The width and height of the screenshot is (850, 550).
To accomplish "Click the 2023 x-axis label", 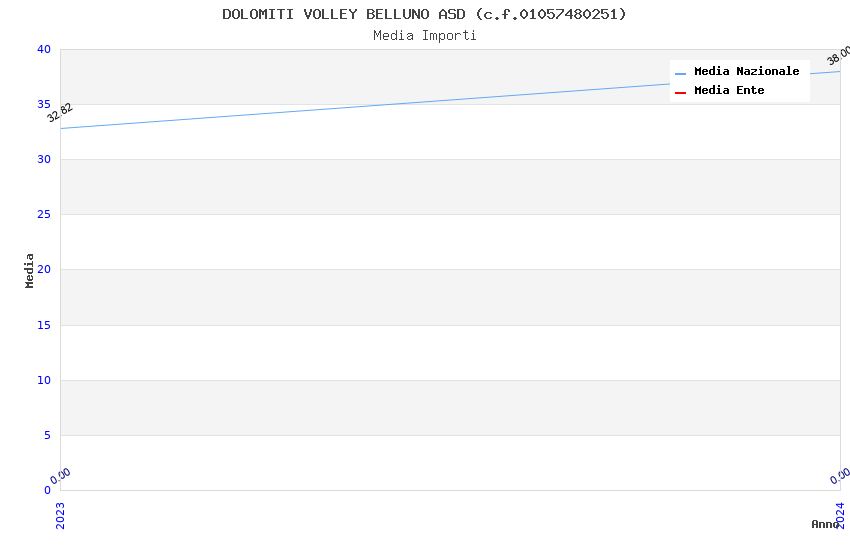I will [x=60, y=515].
